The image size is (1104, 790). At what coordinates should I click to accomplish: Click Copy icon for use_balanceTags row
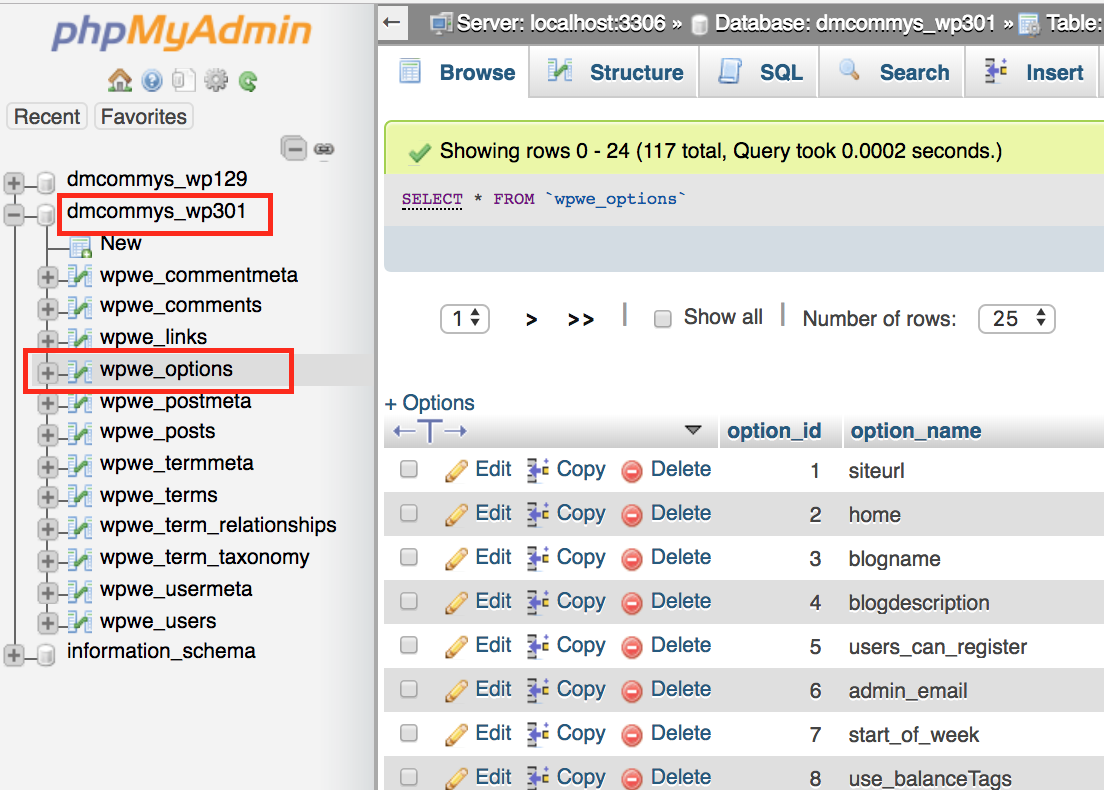538,778
